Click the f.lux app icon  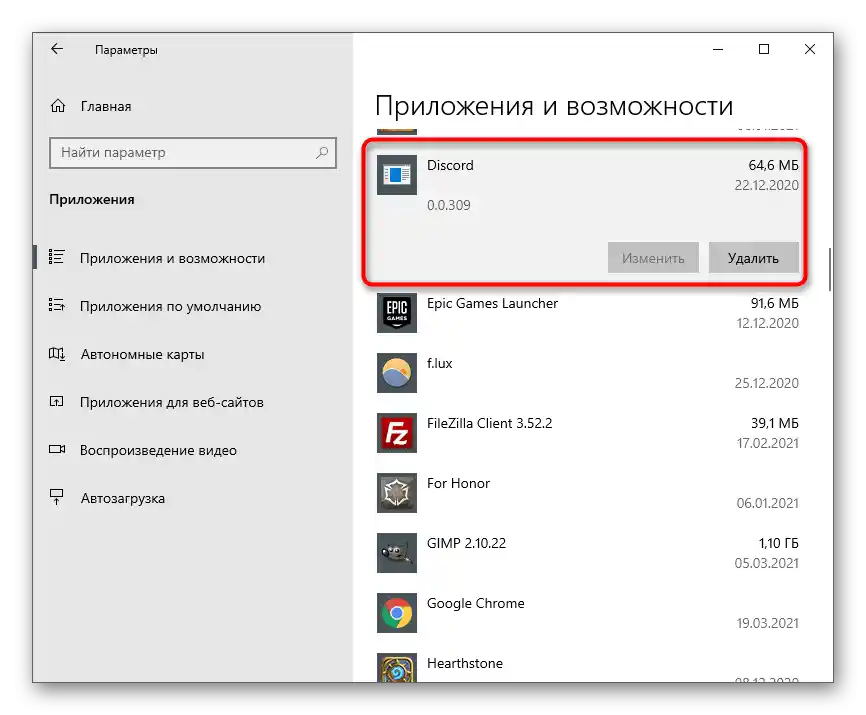tap(397, 373)
